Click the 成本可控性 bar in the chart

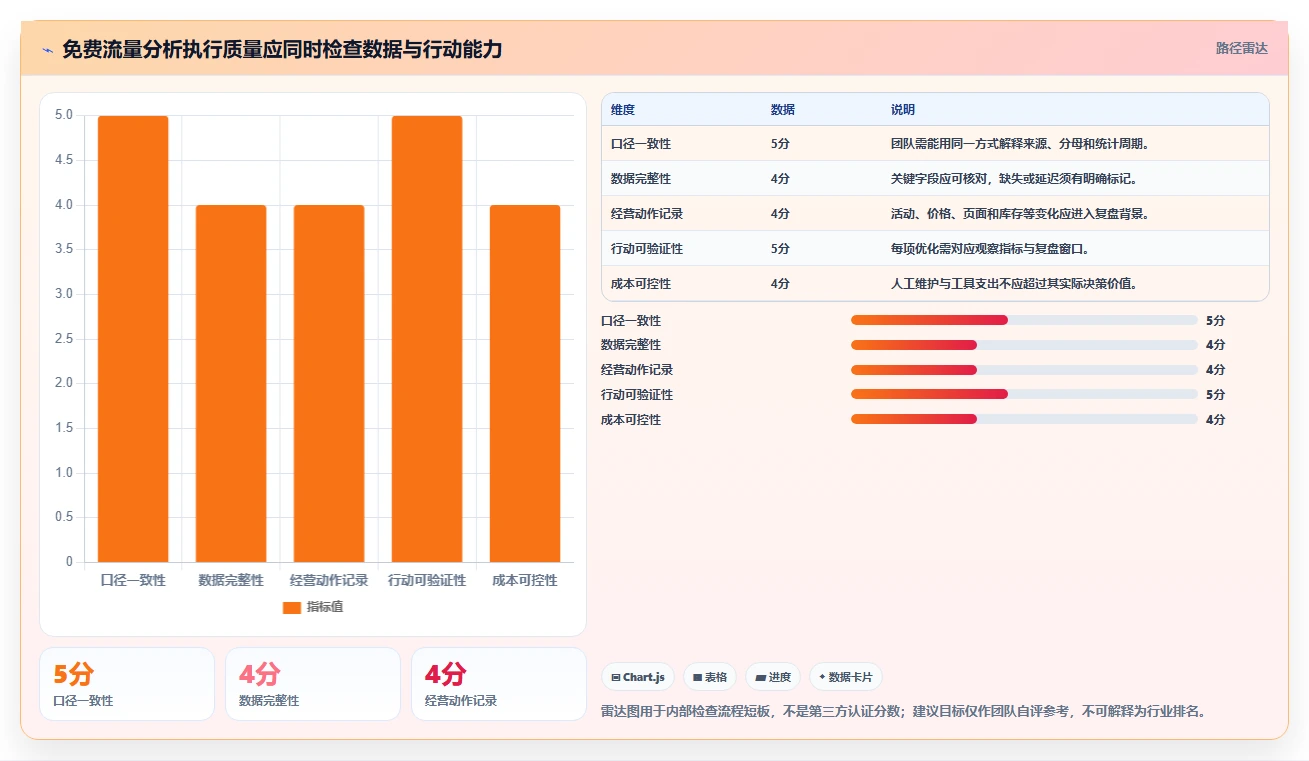tap(525, 383)
